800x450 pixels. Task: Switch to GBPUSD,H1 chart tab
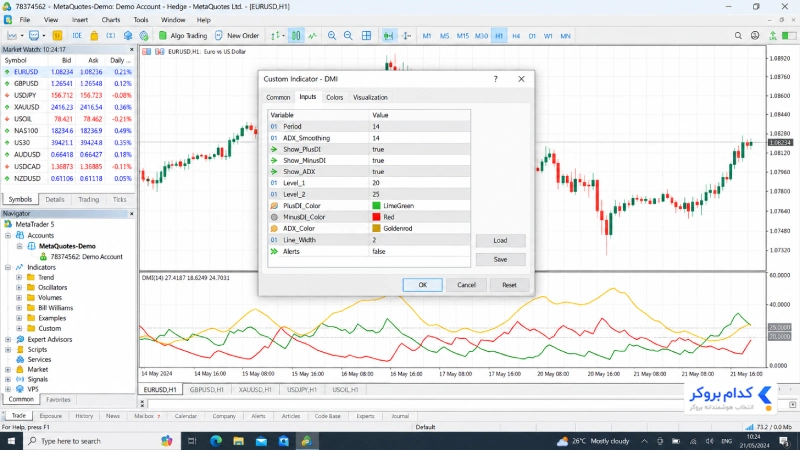tap(207, 389)
